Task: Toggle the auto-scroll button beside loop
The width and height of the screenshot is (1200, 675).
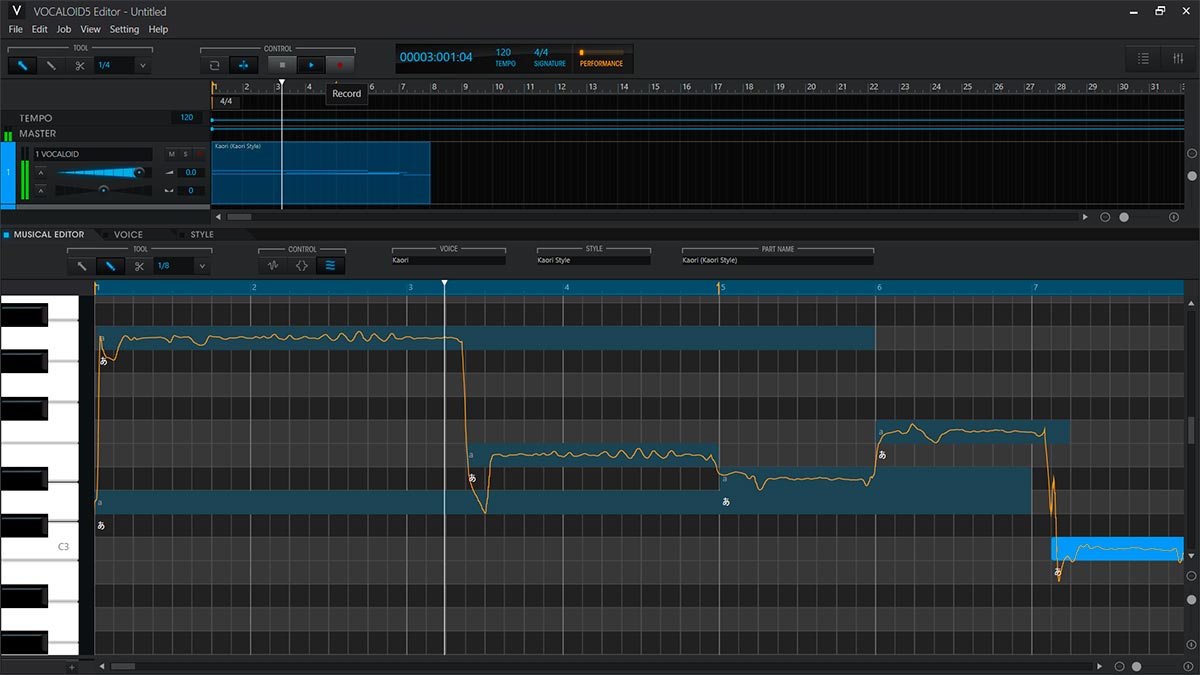Action: (x=243, y=65)
